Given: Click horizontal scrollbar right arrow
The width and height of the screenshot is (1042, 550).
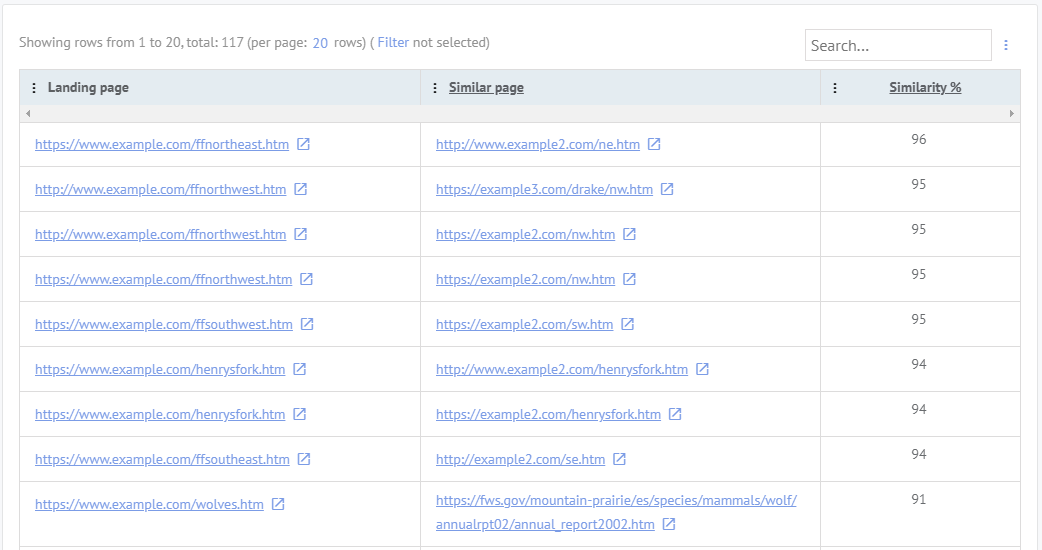Looking at the screenshot, I should (x=1011, y=114).
